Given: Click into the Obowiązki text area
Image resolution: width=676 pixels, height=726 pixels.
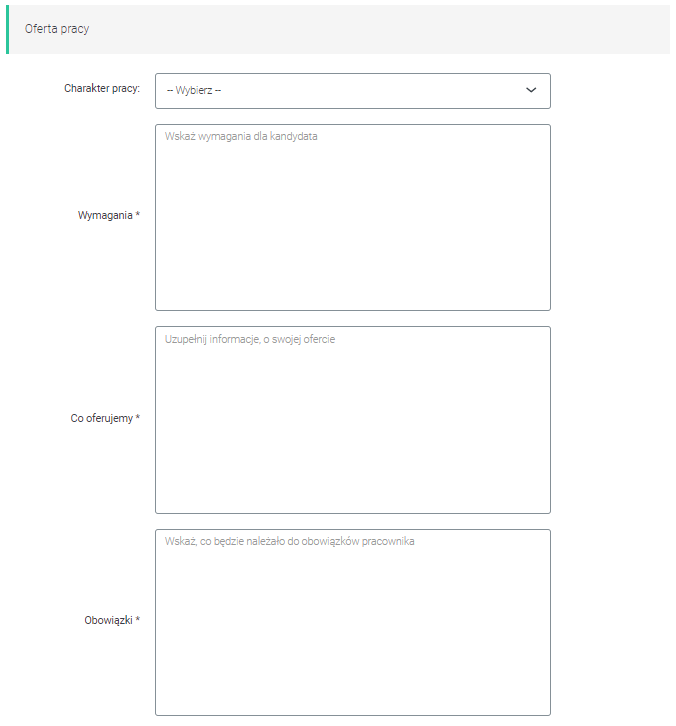Looking at the screenshot, I should tap(352, 621).
